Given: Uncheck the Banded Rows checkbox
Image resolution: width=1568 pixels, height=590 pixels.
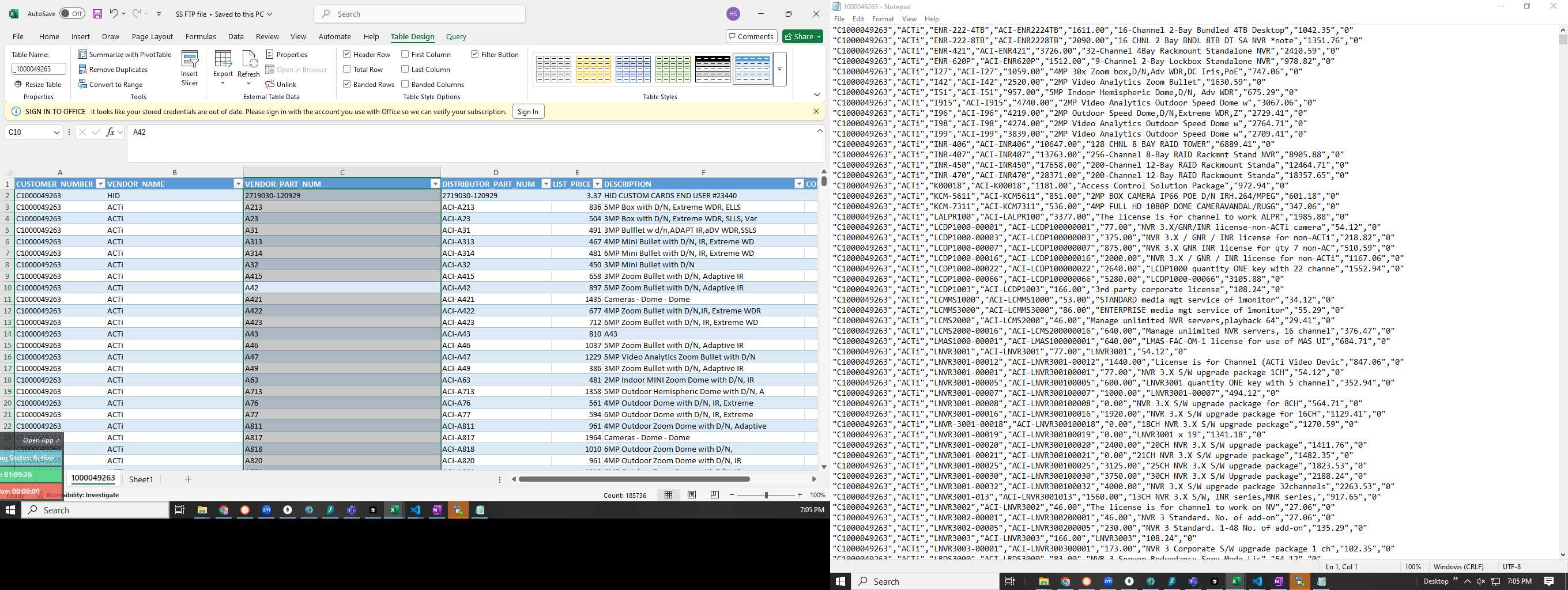Looking at the screenshot, I should [x=347, y=85].
